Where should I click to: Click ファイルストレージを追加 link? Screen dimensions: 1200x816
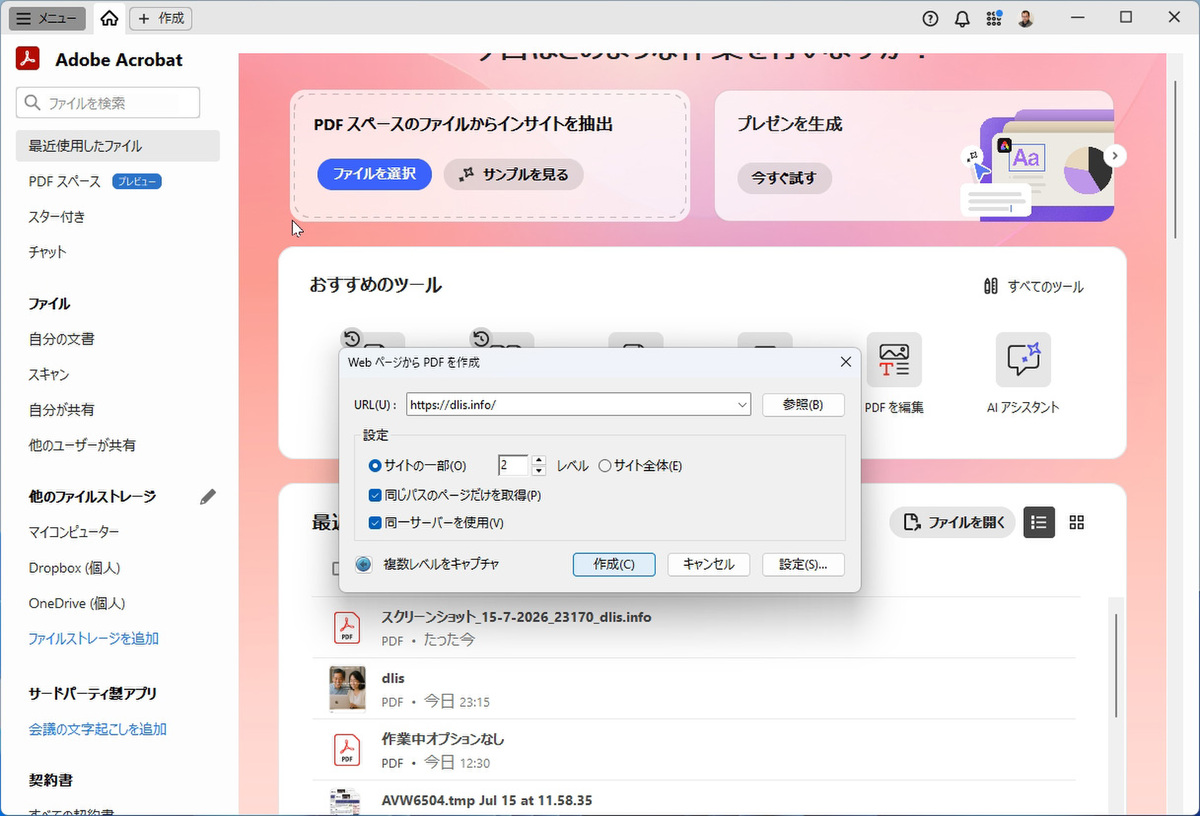click(x=94, y=638)
